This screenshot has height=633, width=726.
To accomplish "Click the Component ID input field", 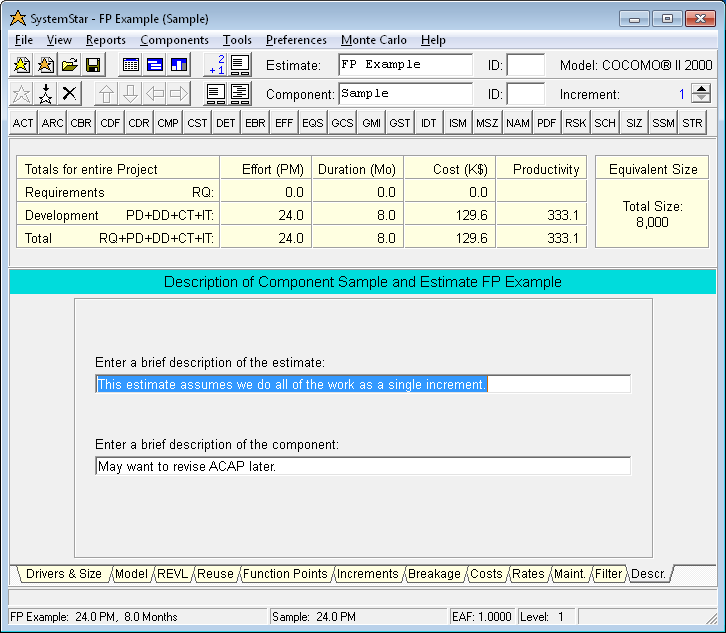I will click(526, 94).
